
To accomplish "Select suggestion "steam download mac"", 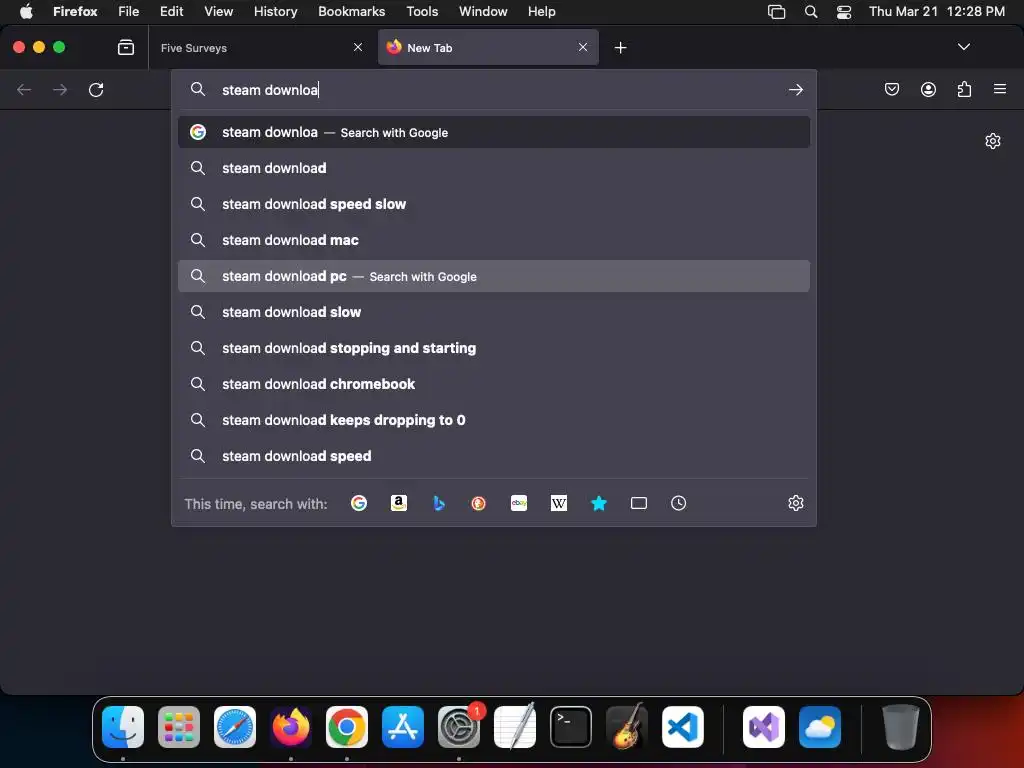I will point(494,240).
